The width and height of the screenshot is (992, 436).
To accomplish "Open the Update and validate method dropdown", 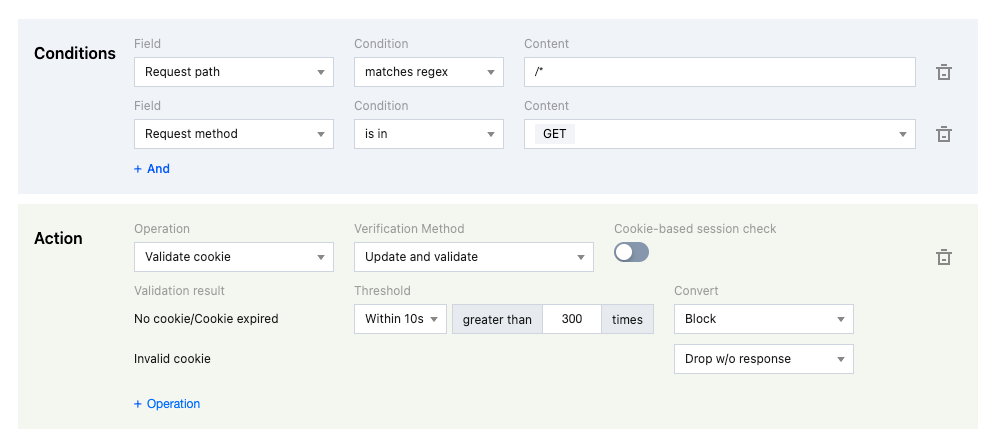I will [474, 257].
